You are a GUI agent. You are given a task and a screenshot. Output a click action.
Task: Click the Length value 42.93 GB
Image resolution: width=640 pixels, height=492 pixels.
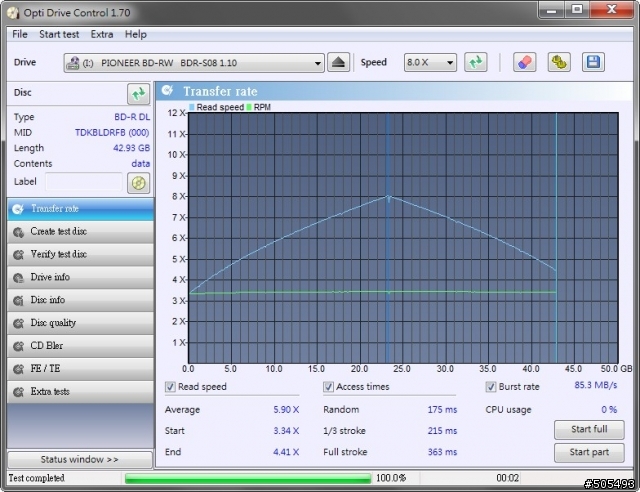131,148
